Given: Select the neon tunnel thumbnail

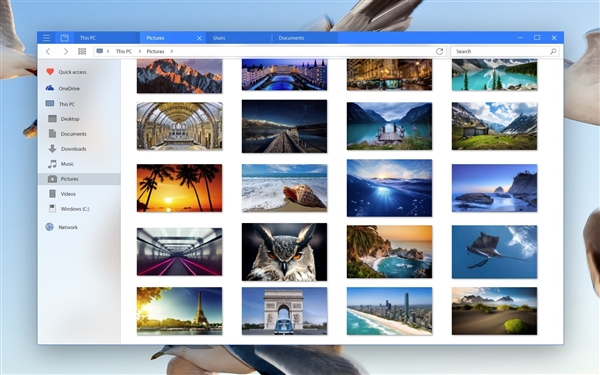Looking at the screenshot, I should pos(179,252).
